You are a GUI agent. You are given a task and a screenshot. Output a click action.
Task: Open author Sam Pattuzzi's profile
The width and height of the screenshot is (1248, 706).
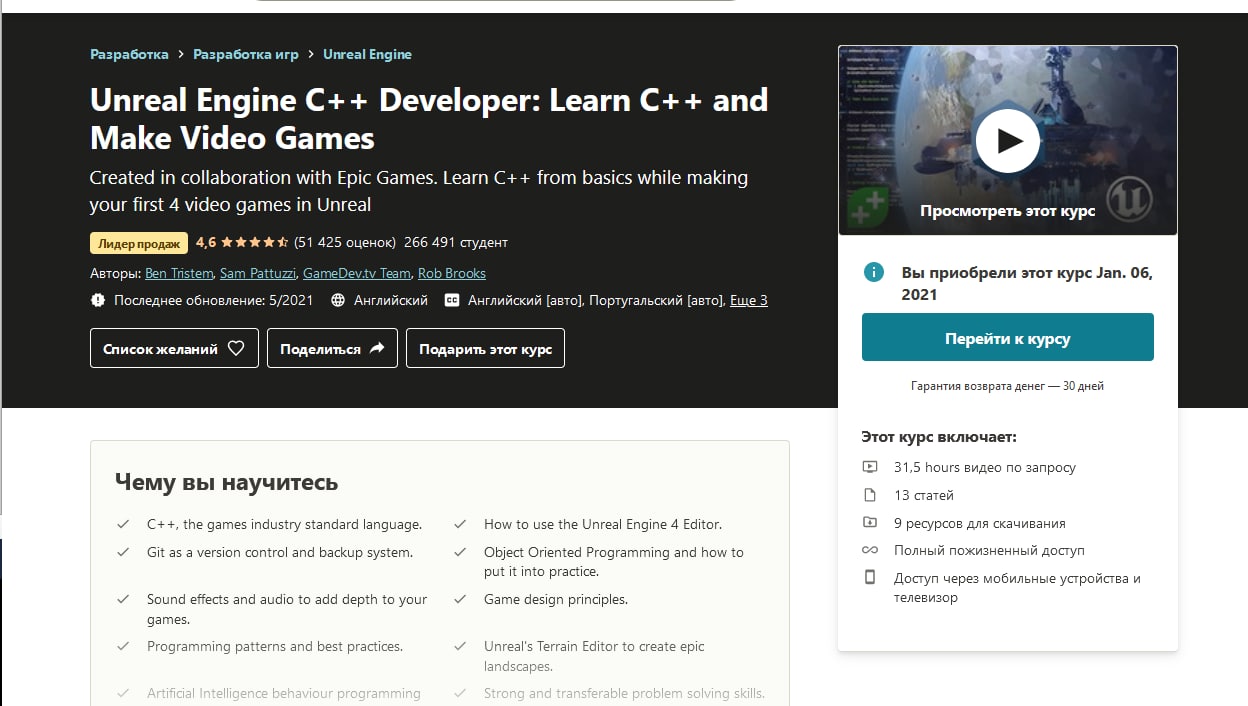pyautogui.click(x=258, y=273)
